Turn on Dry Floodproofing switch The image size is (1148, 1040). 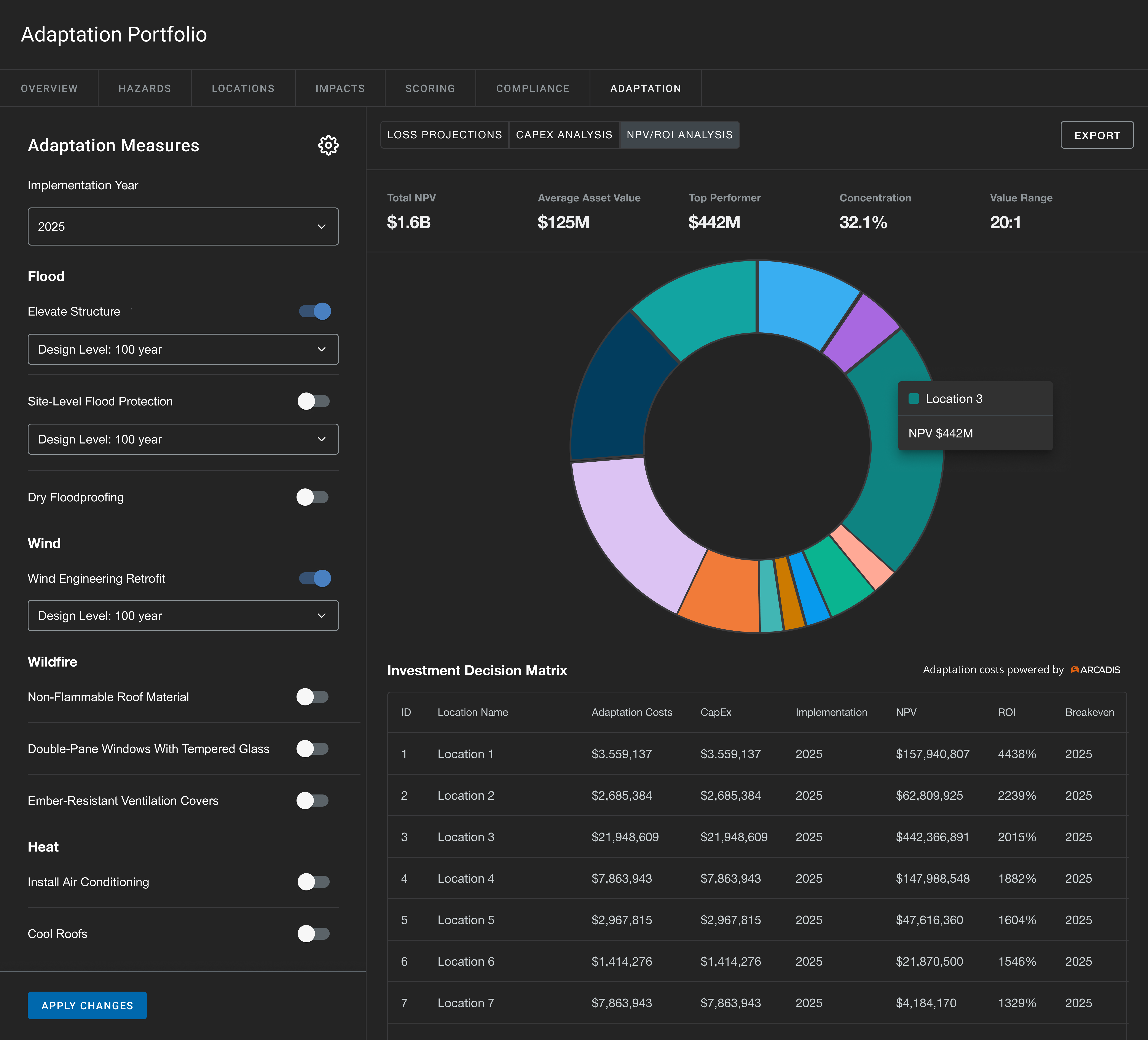[x=313, y=497]
